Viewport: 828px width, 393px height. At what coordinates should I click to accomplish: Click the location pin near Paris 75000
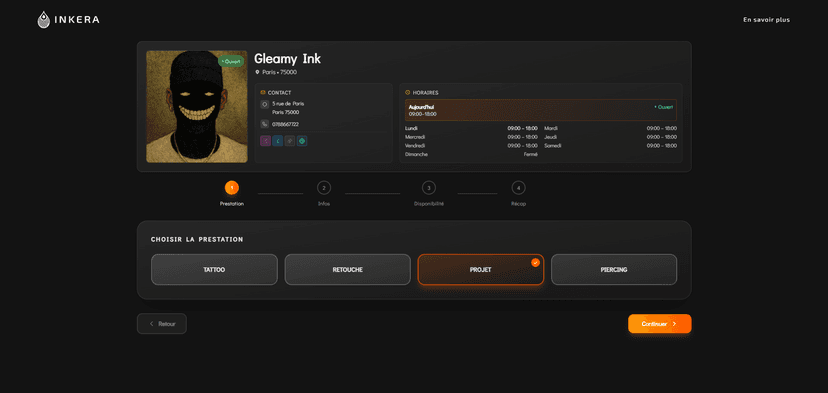pos(257,72)
